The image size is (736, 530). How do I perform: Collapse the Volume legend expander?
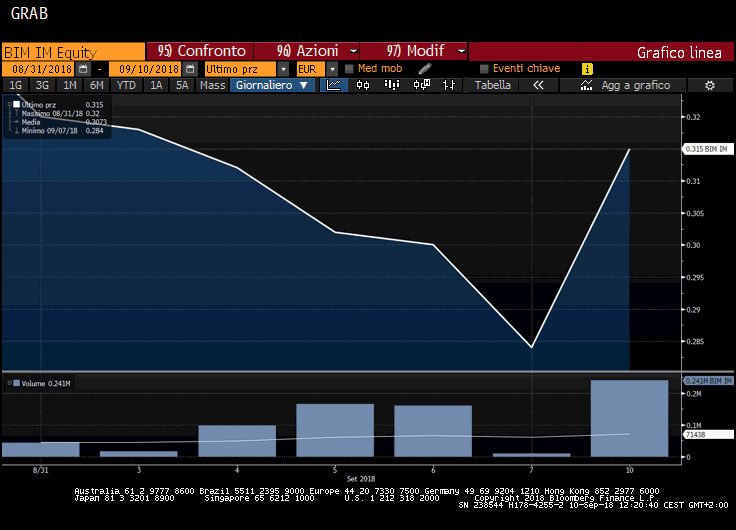point(9,383)
